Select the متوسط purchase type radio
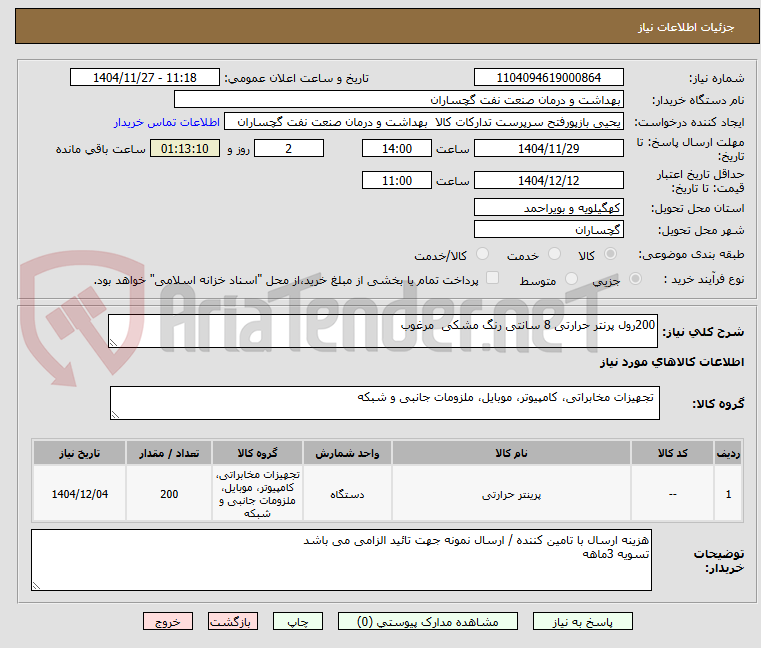The height and width of the screenshot is (648, 761). click(571, 279)
